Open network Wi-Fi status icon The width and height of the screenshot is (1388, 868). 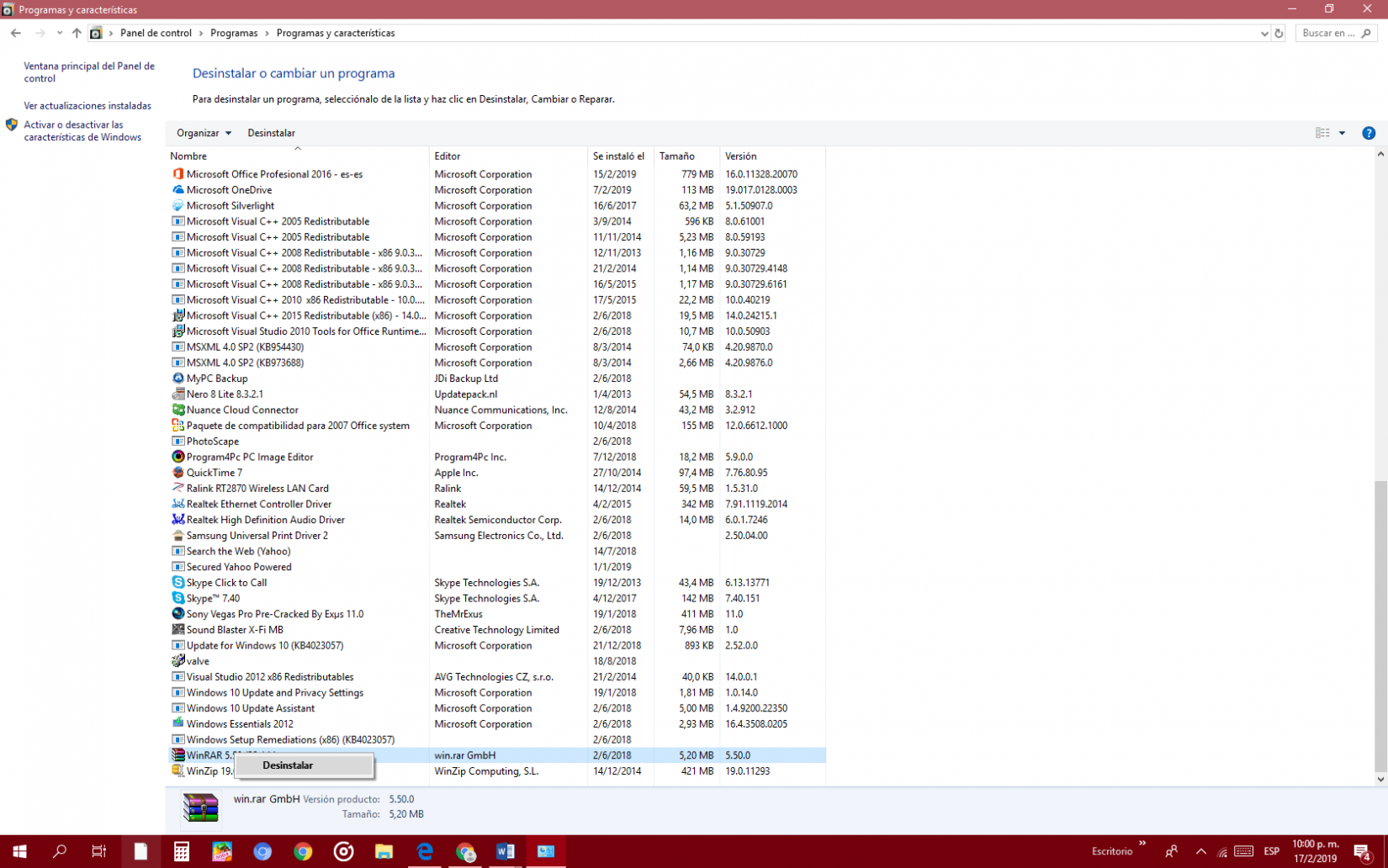(1222, 852)
